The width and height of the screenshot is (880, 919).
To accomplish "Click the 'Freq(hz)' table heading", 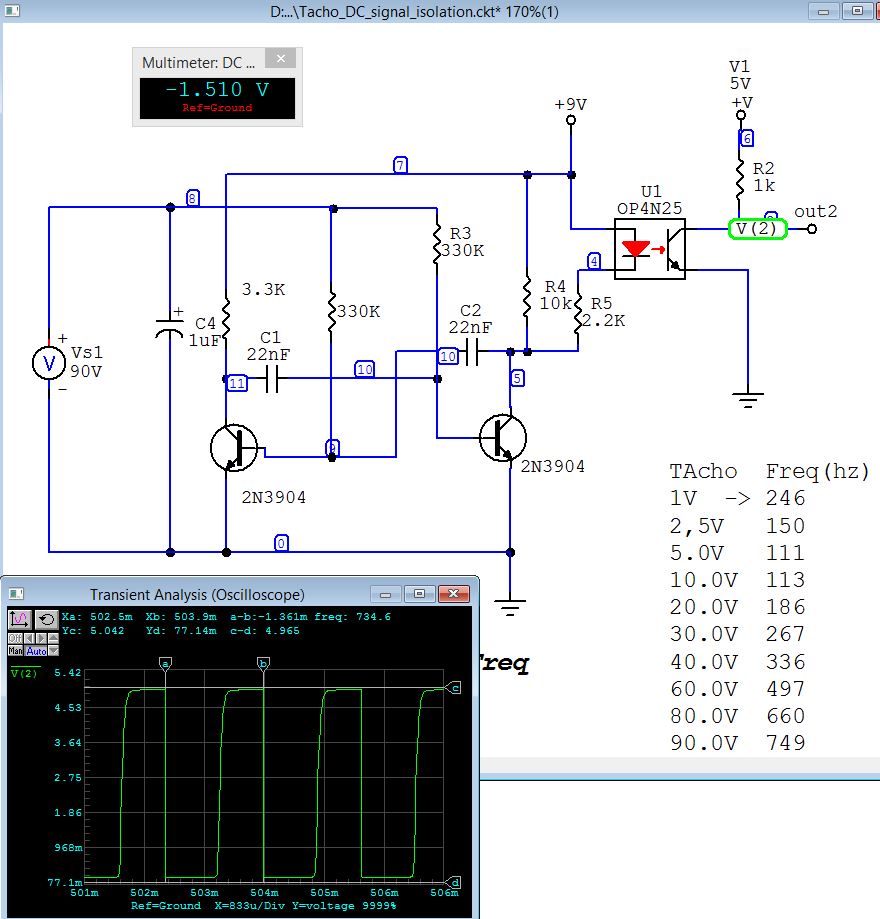I will (x=817, y=471).
